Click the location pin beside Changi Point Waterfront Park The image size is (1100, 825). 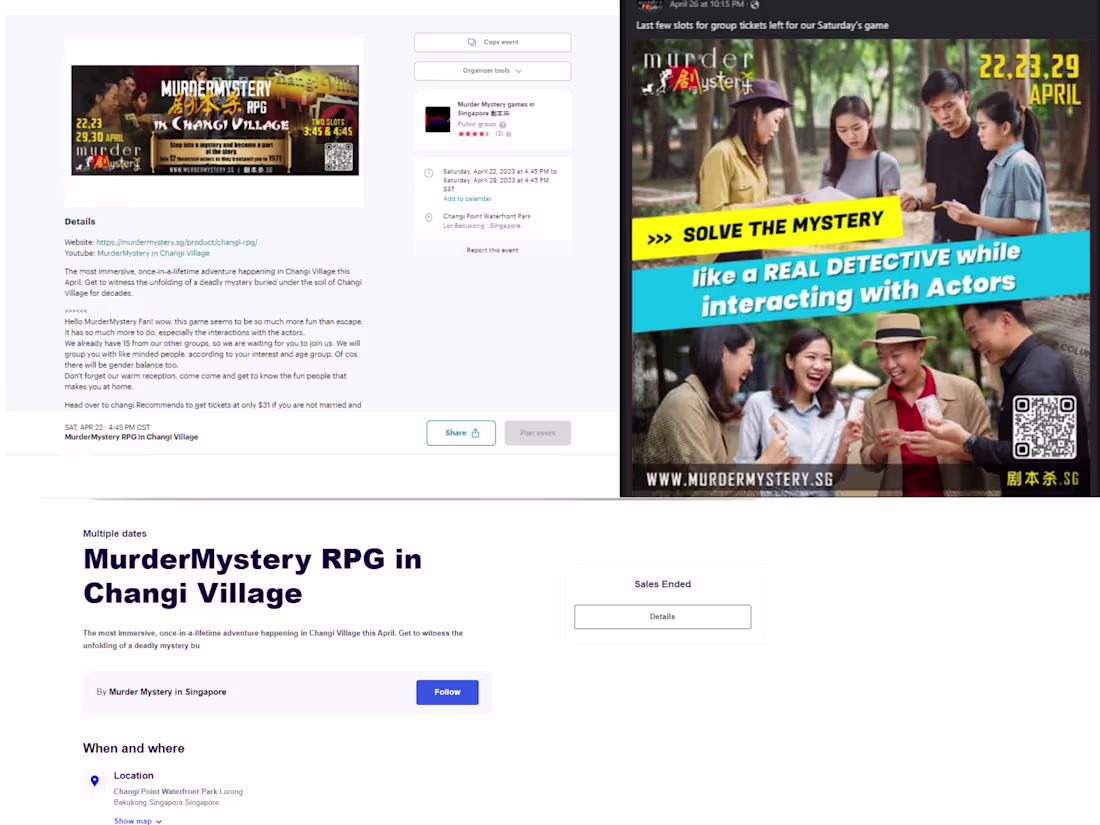[428, 217]
